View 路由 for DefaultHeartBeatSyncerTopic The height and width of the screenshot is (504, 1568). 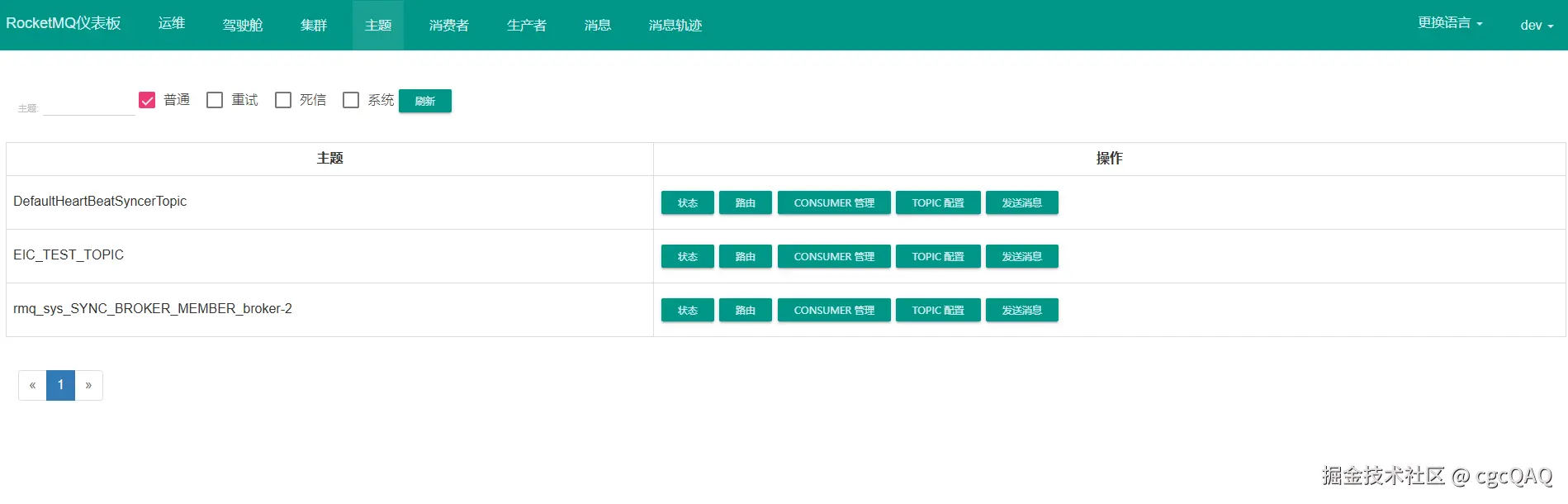pos(746,202)
